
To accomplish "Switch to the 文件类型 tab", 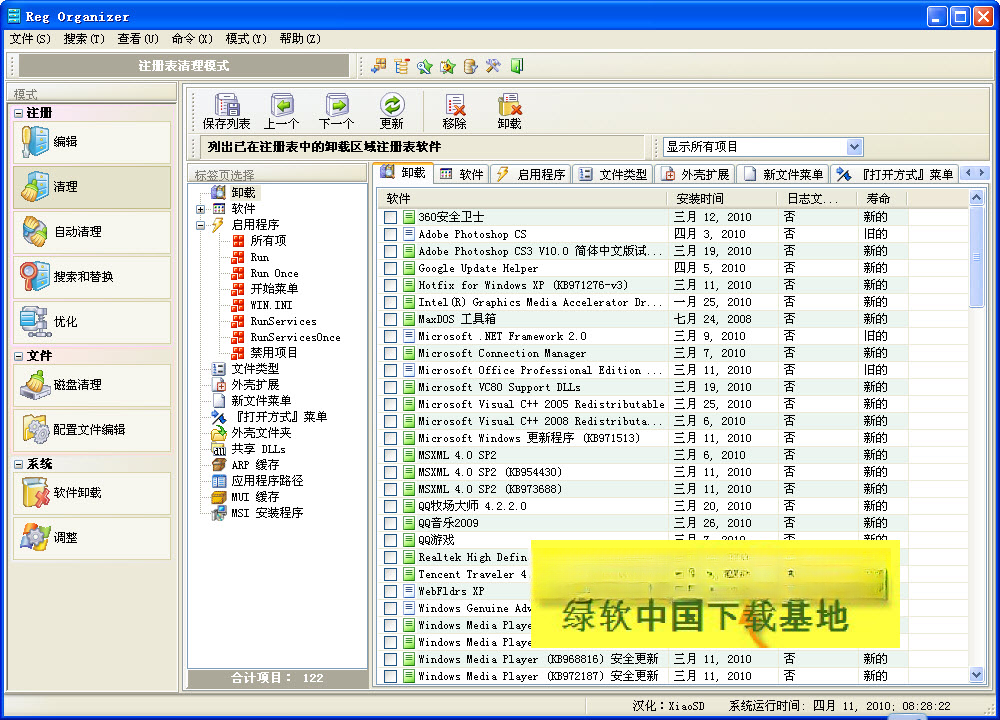I will [x=613, y=174].
